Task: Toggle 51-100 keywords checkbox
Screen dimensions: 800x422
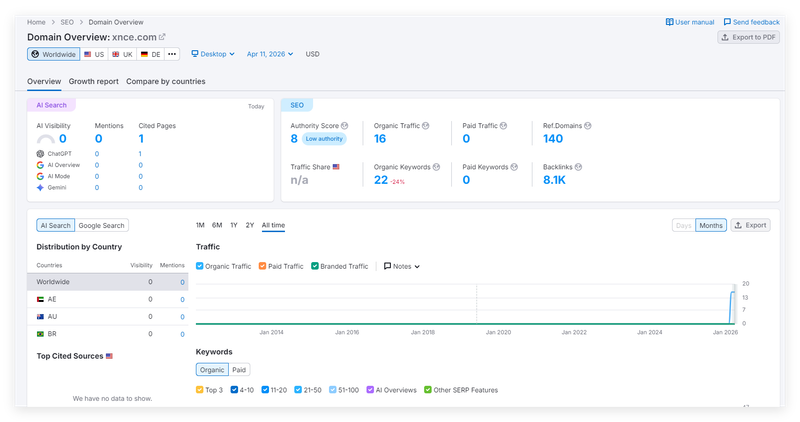Action: tap(333, 390)
